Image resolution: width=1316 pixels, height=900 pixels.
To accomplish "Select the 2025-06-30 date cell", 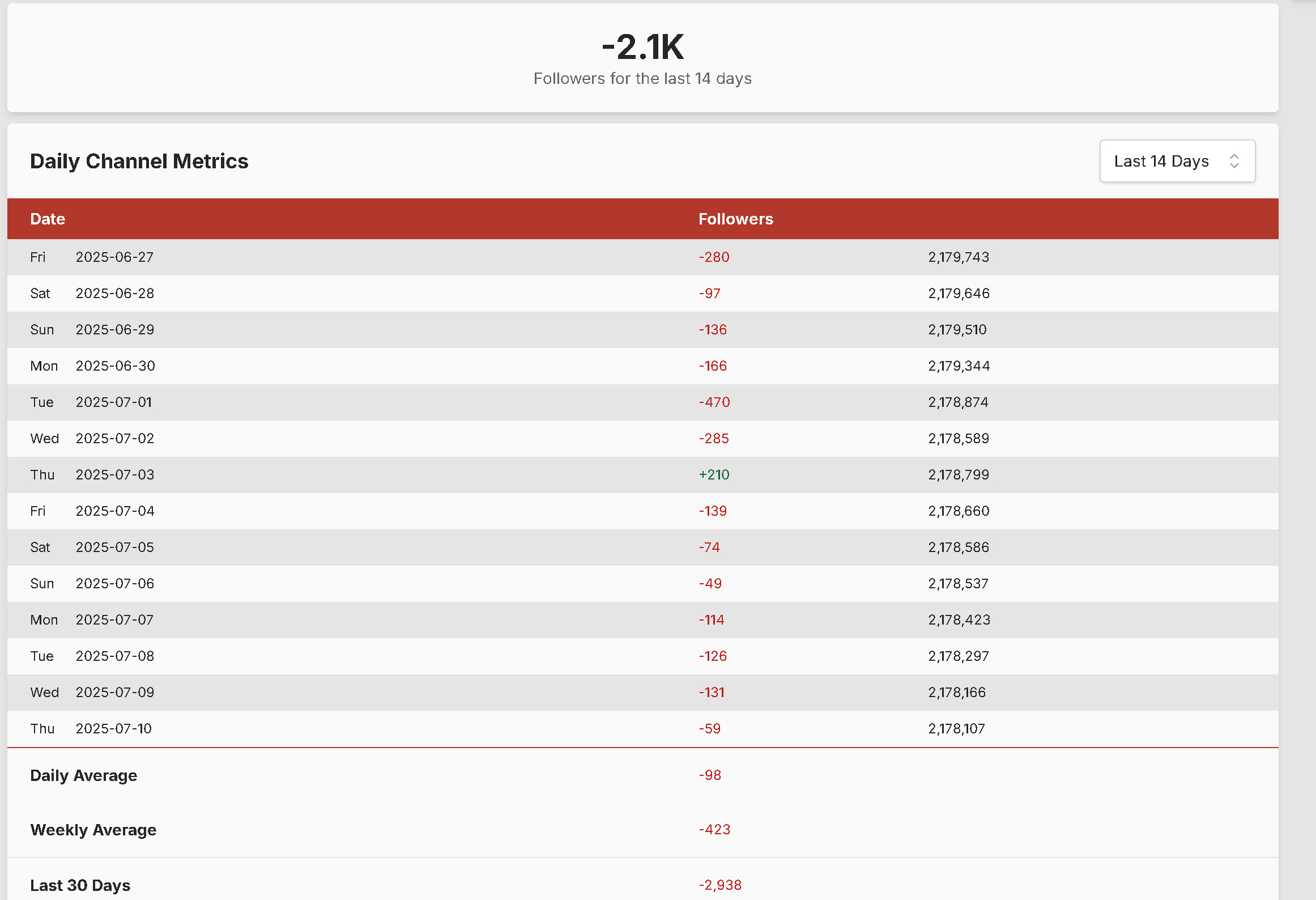I will point(115,366).
